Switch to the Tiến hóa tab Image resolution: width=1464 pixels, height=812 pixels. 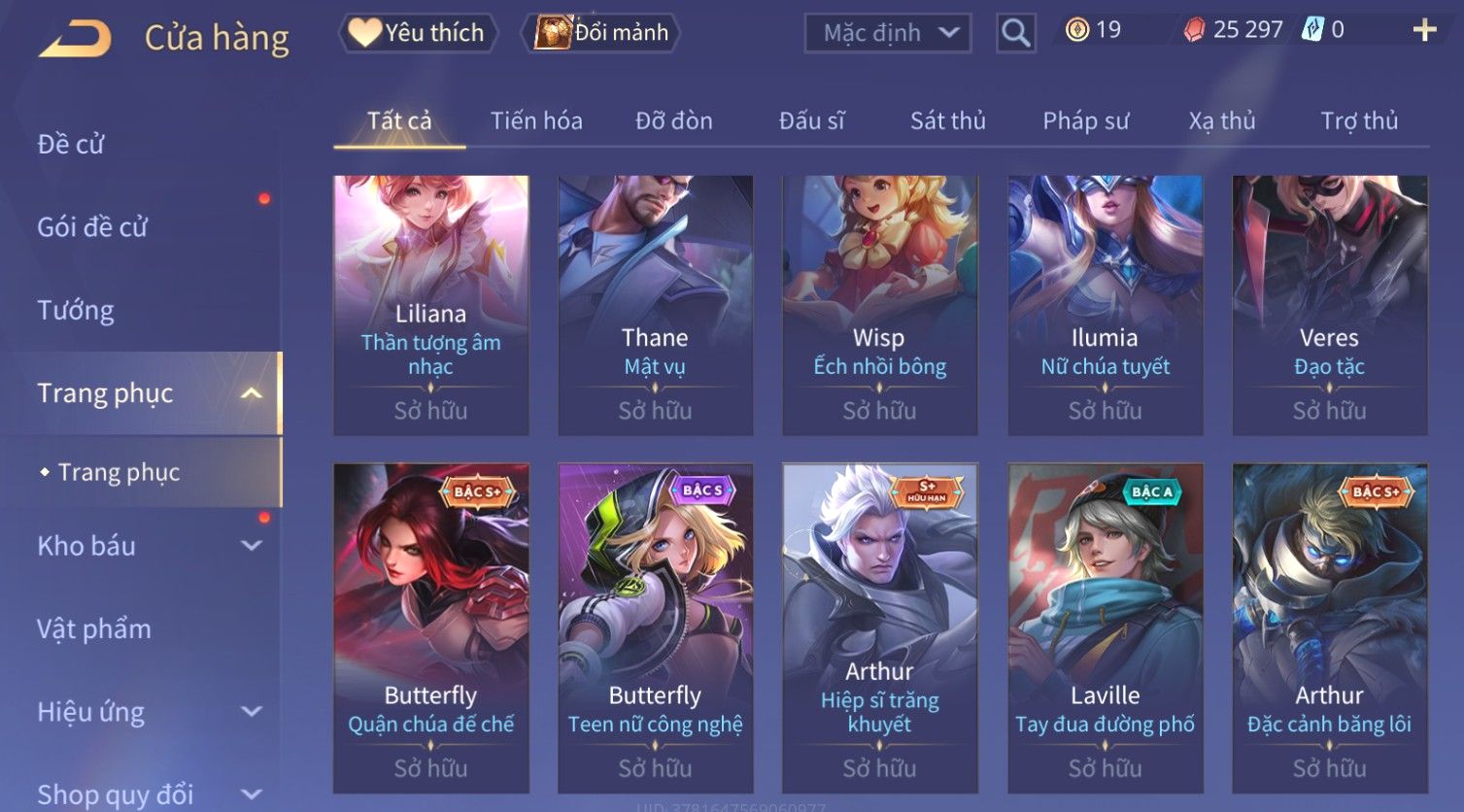click(x=536, y=120)
